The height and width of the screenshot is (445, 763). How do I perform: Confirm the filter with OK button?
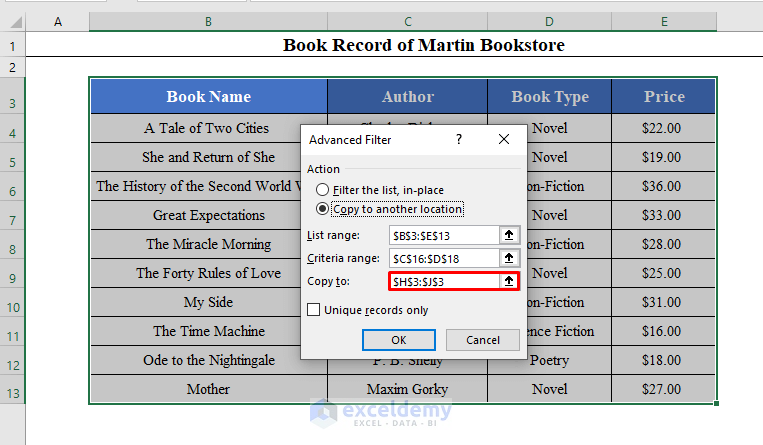pos(399,340)
